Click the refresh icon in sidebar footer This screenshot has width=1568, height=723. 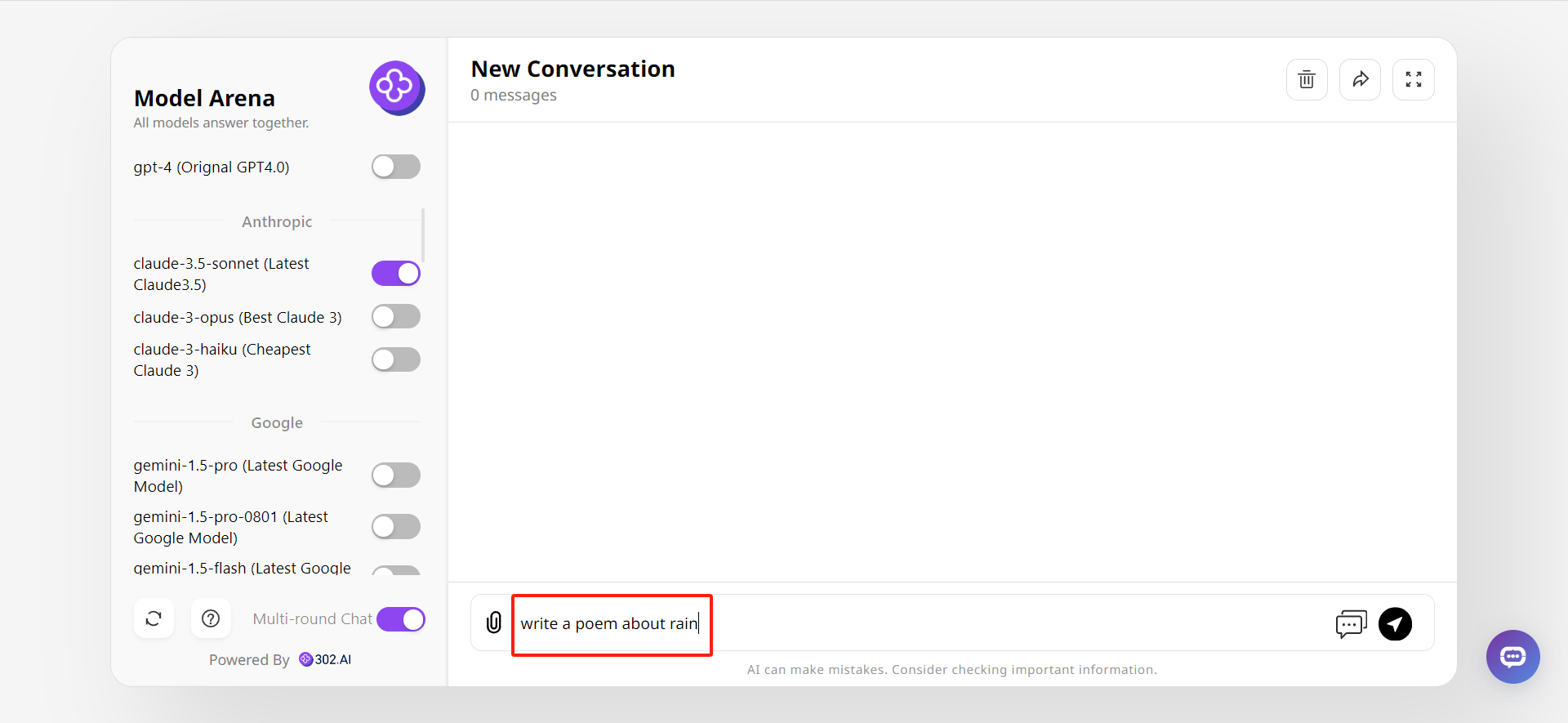[154, 618]
